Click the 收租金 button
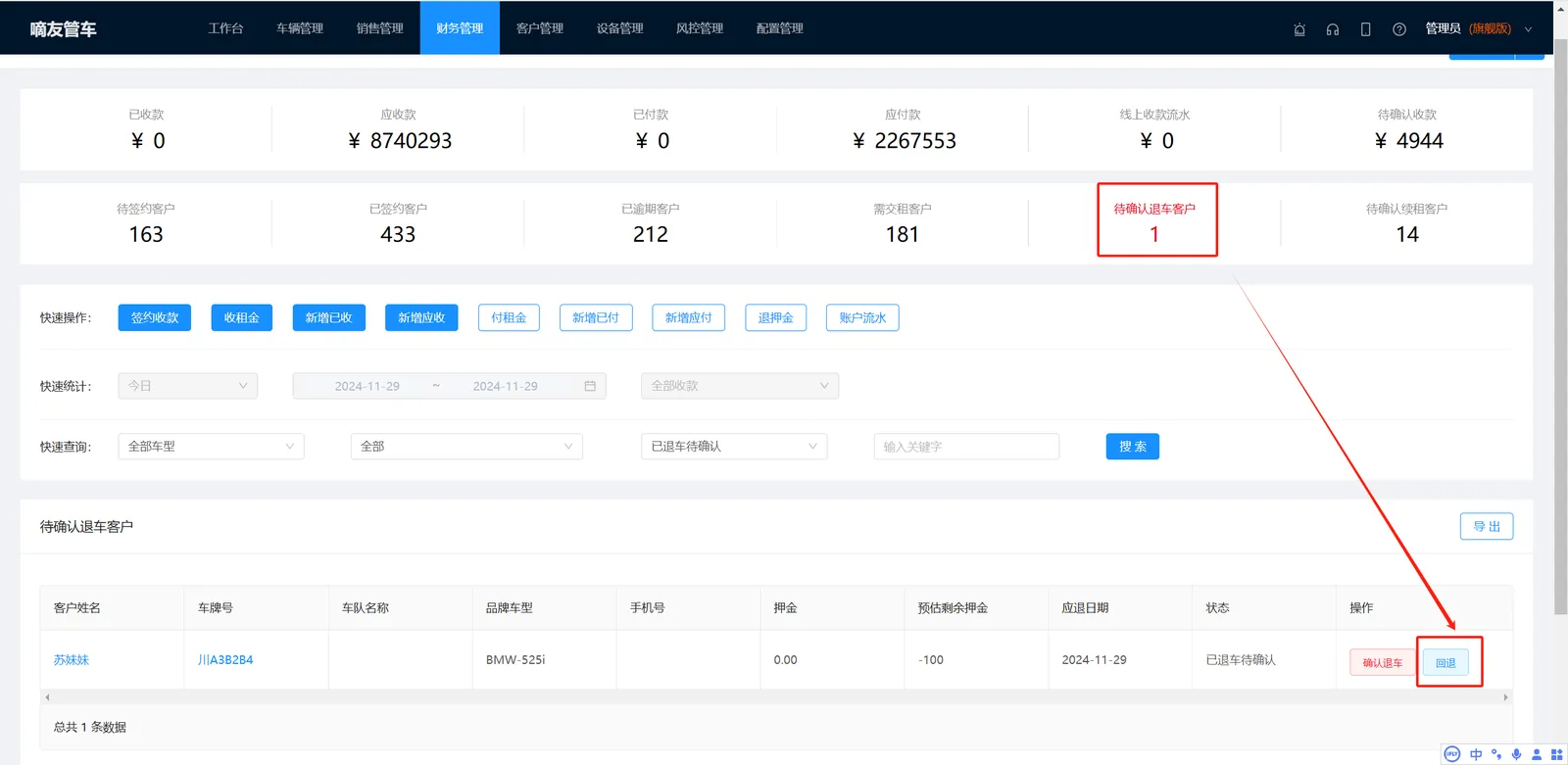Viewport: 1568px width, 765px height. coord(241,317)
